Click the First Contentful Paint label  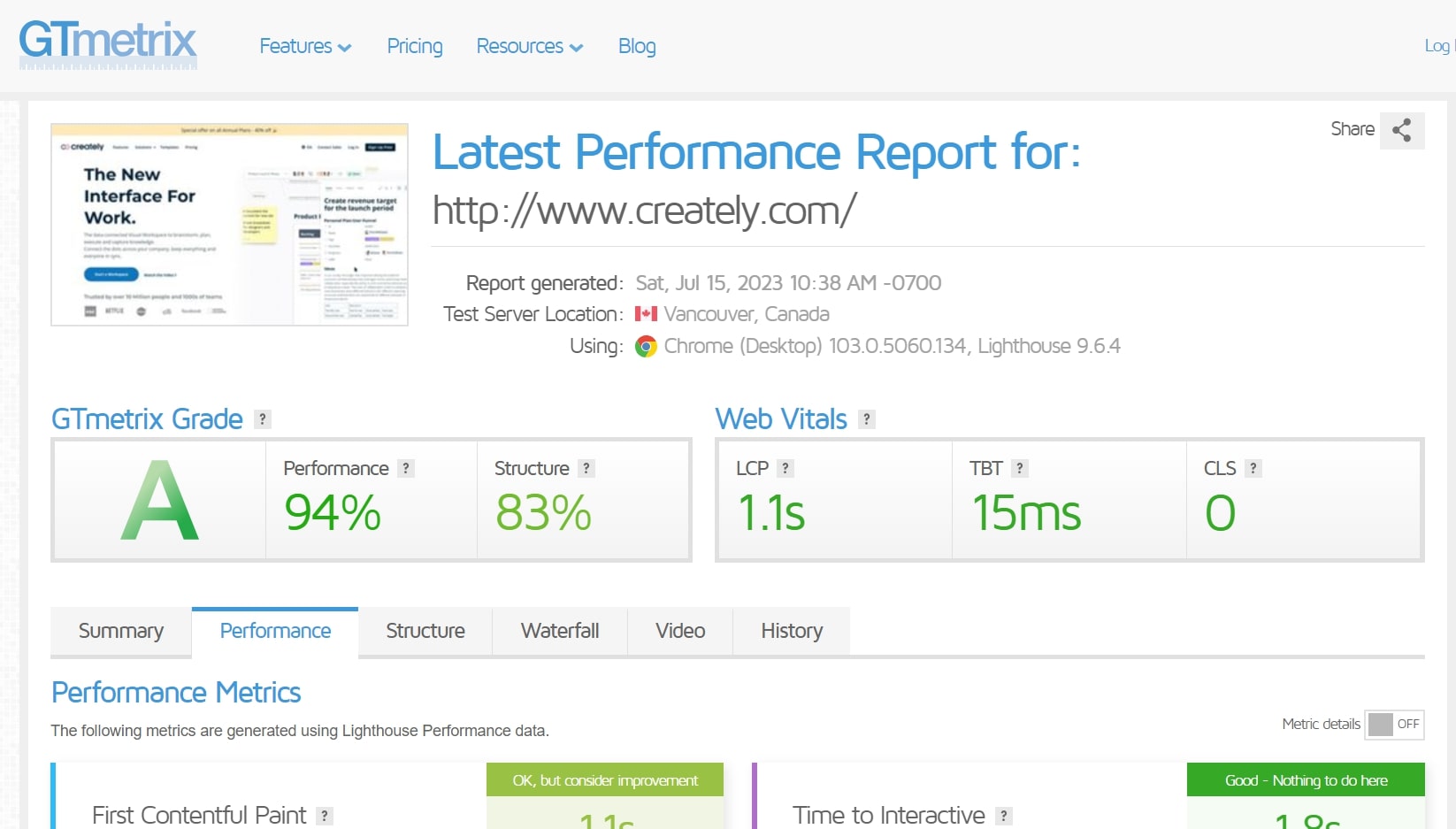coord(199,815)
